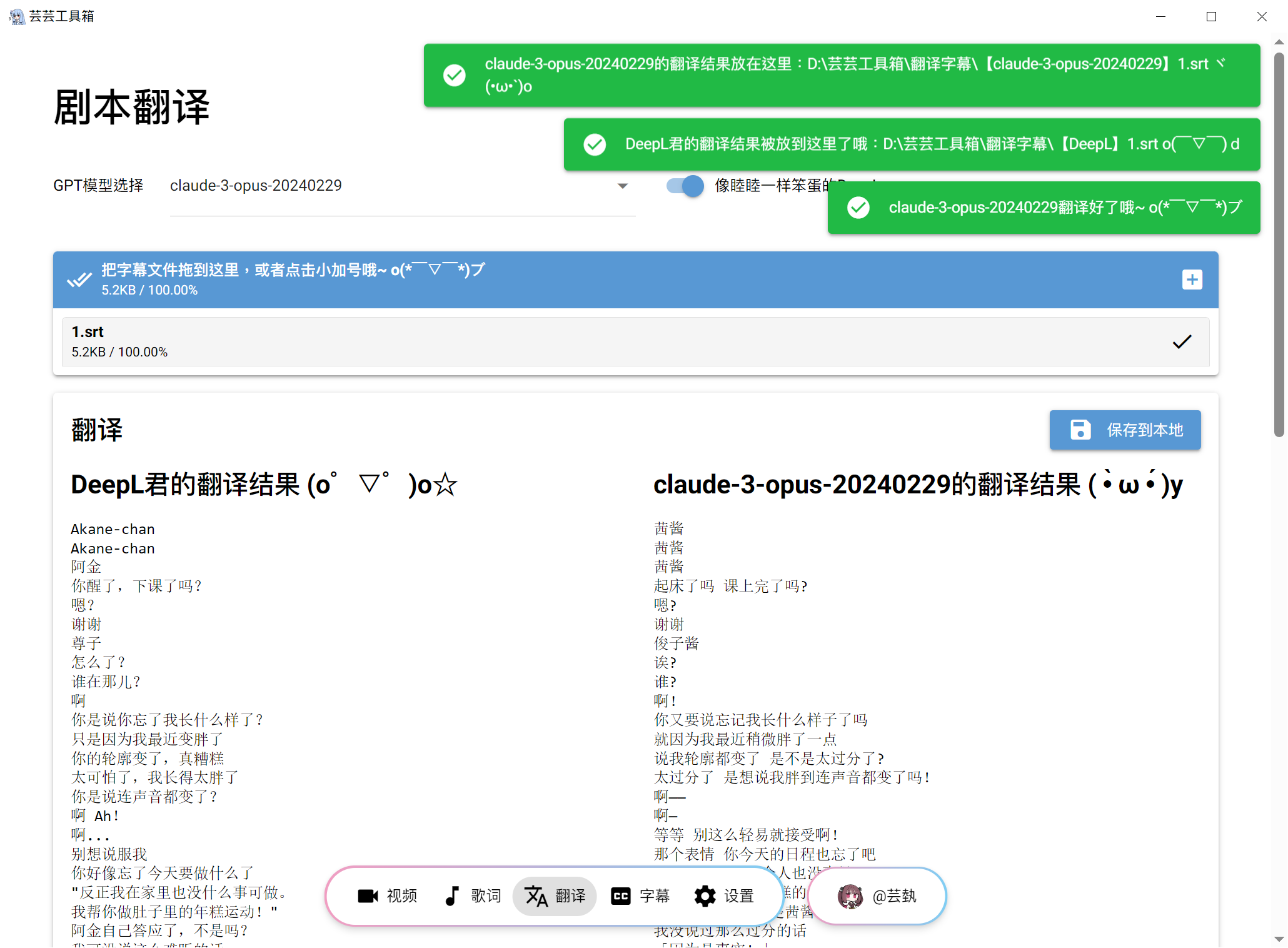Maximize the 芸芸工具箱 window
This screenshot has height=948, width=1288.
[x=1212, y=16]
